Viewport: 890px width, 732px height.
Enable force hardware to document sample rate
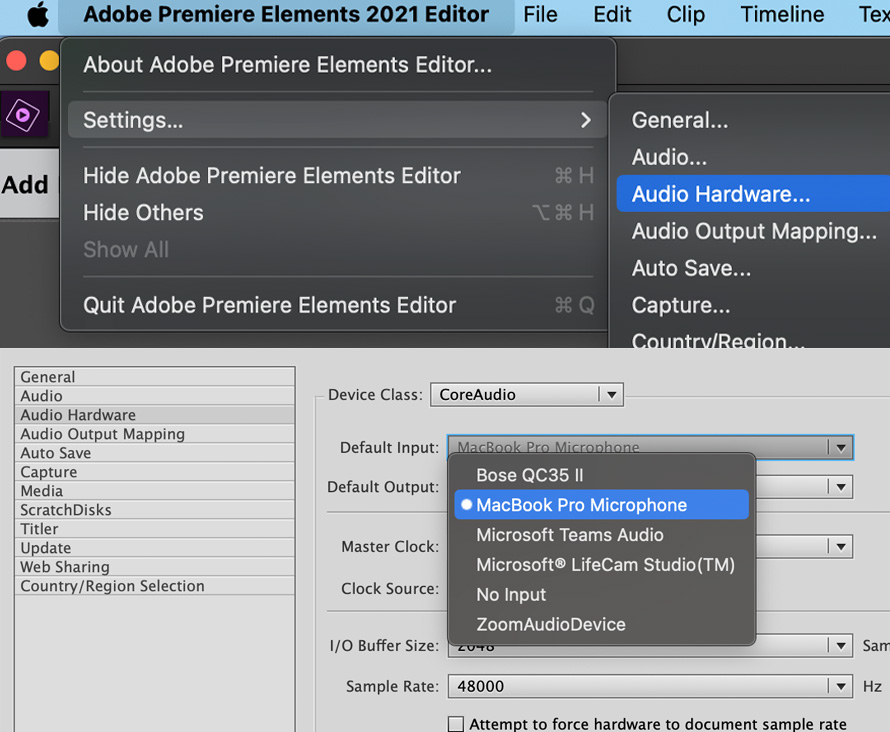[456, 724]
